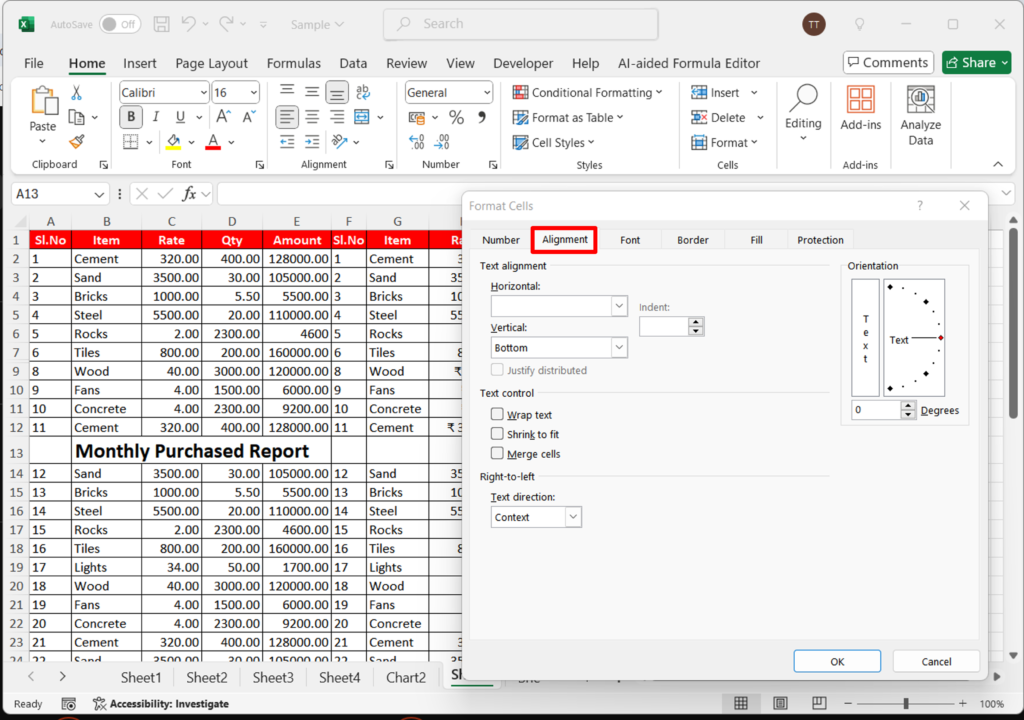Screen dimensions: 1024x720
Task: Enable Wrap text checkbox
Action: [497, 414]
